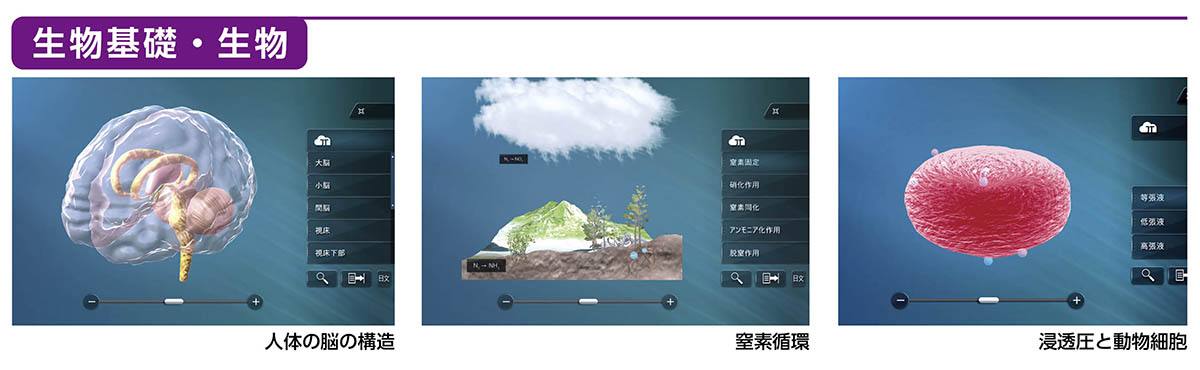Choose 窒素同化 in the nitrogen cycle list
The image size is (1200, 370).
765,208
